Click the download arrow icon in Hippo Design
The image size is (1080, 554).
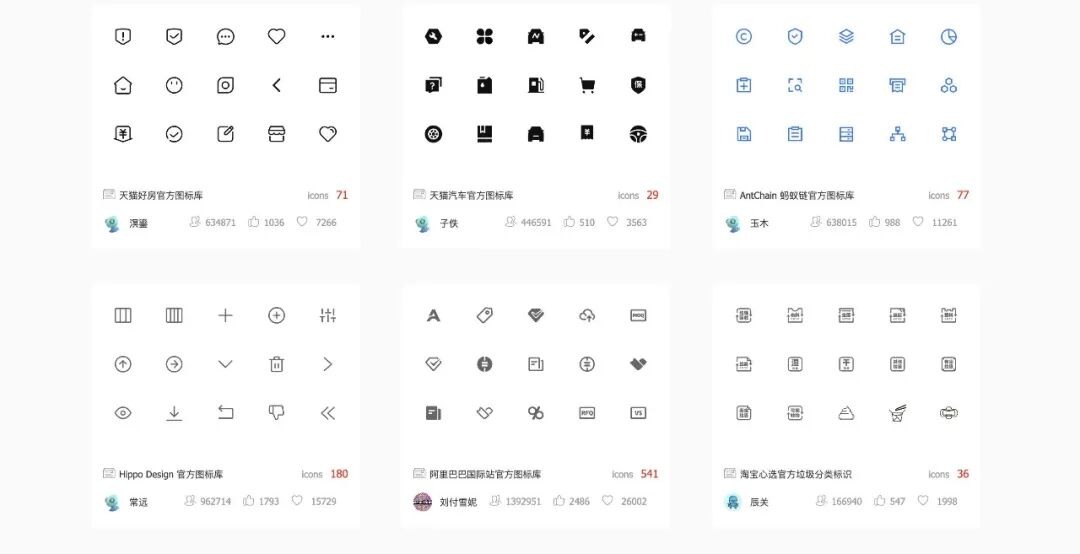click(174, 413)
